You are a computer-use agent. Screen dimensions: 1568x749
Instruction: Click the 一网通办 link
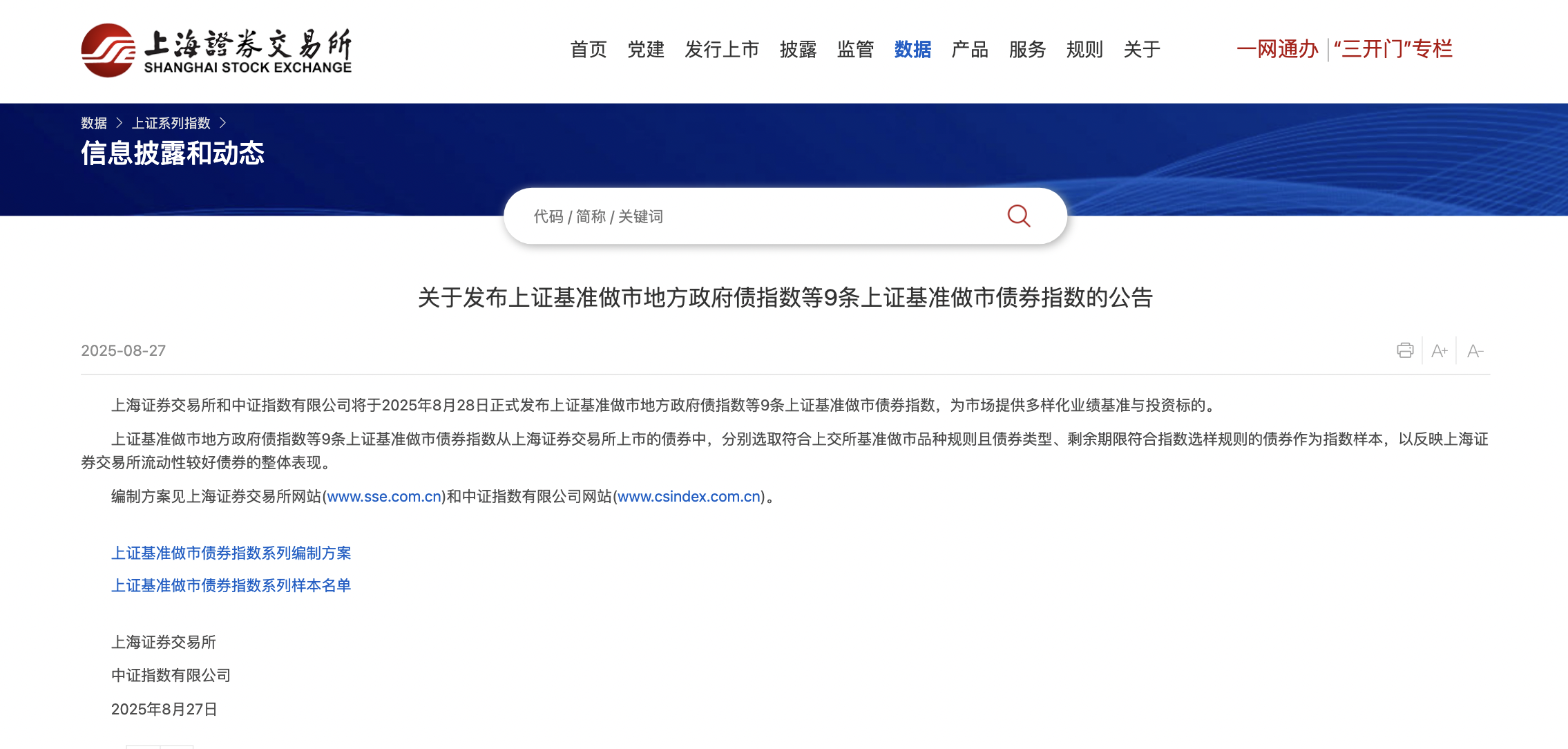[x=1277, y=49]
